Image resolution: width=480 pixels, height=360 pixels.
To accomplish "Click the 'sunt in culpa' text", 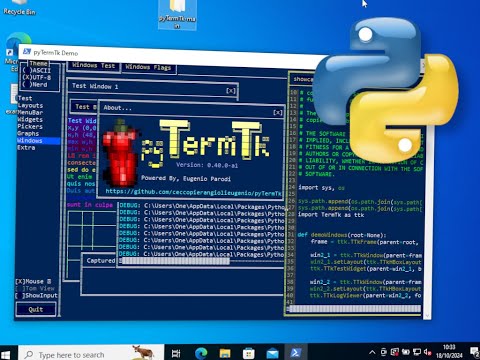I will tap(90, 205).
